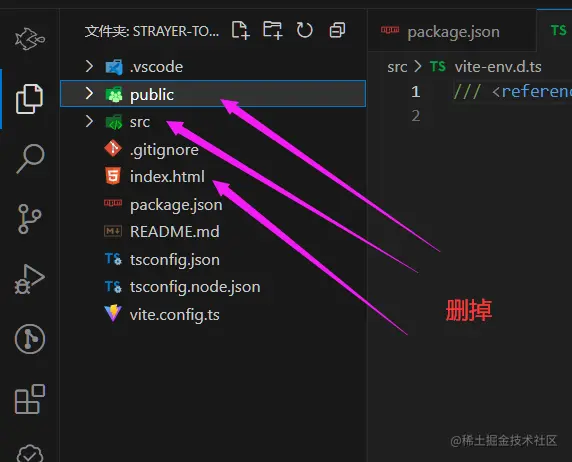Viewport: 572px width, 462px height.
Task: Click src in the breadcrumb path
Action: tap(397, 67)
